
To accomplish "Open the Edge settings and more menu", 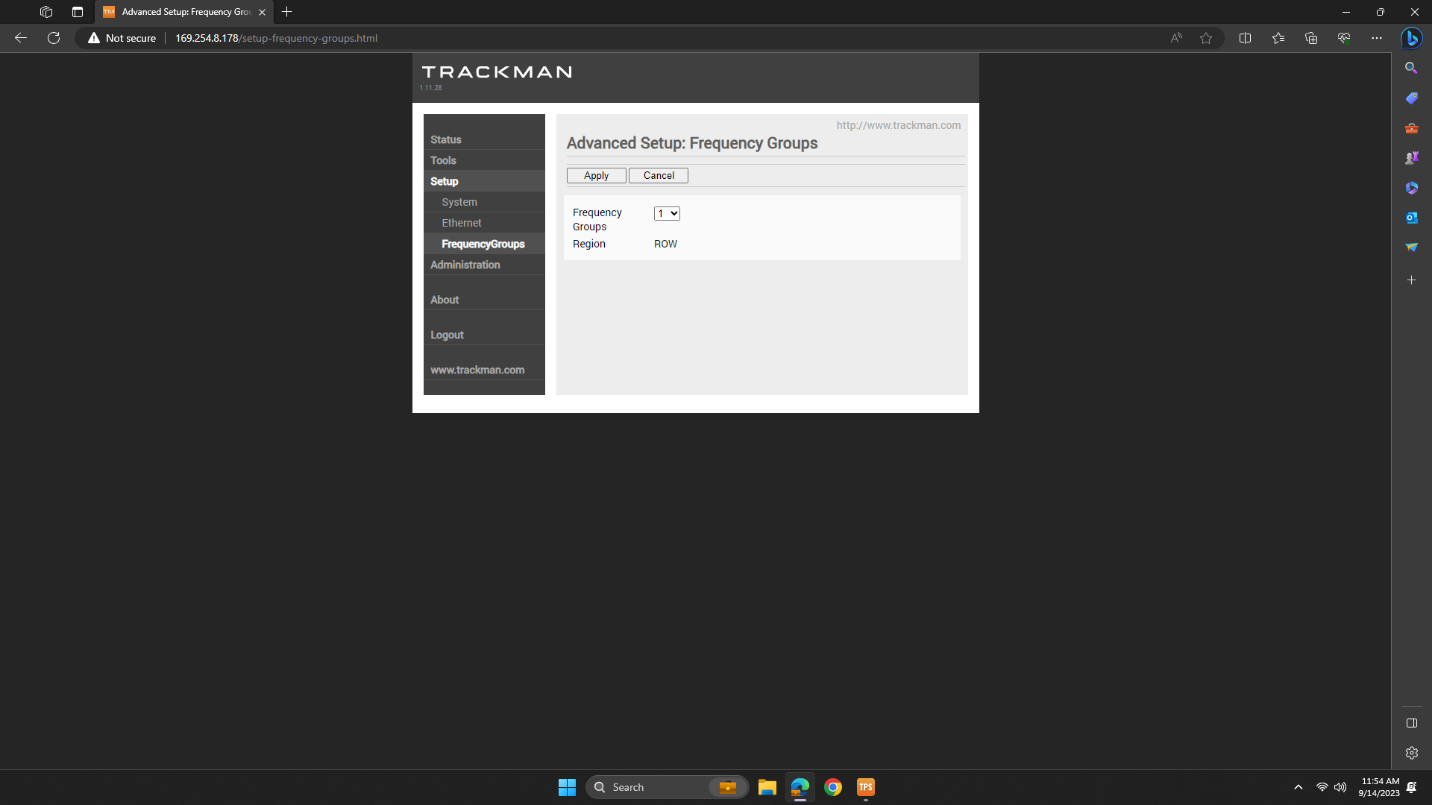I will (x=1376, y=38).
